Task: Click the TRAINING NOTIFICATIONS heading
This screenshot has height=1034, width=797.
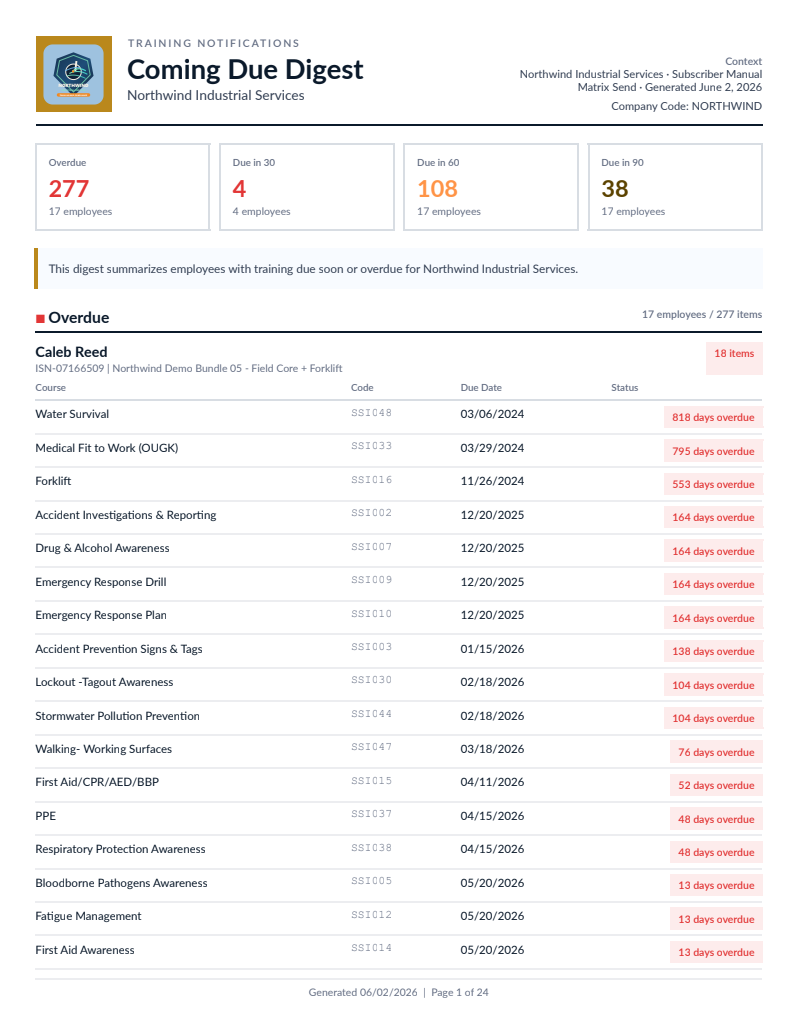Action: pos(214,44)
